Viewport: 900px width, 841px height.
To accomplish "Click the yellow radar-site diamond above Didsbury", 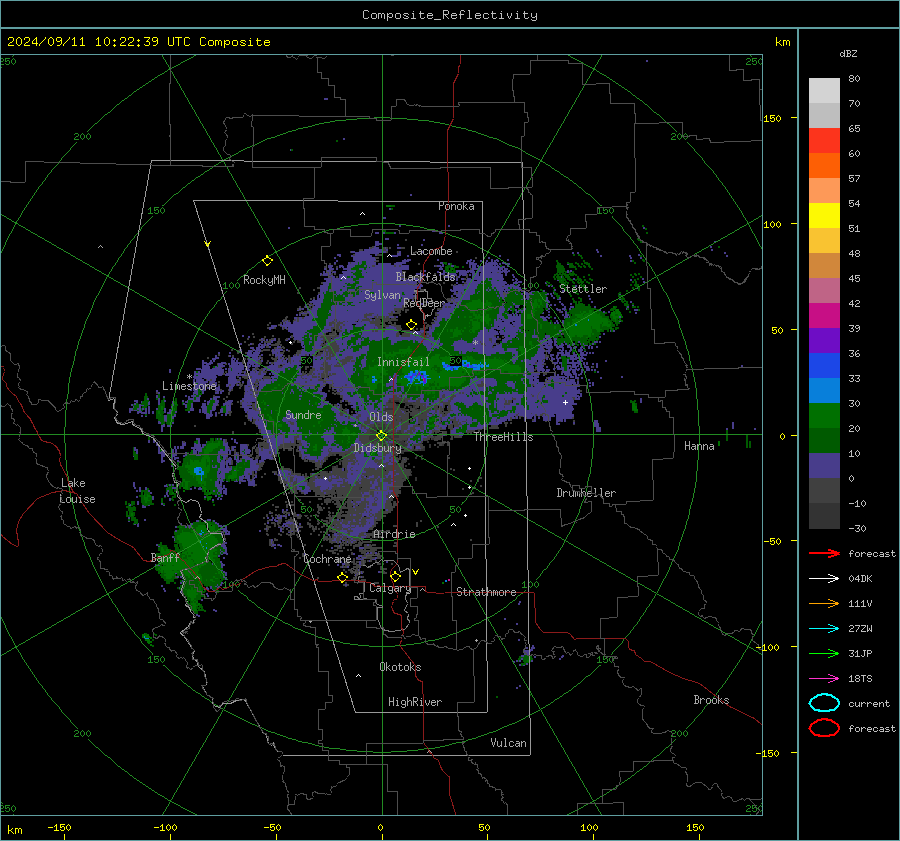I will [381, 436].
